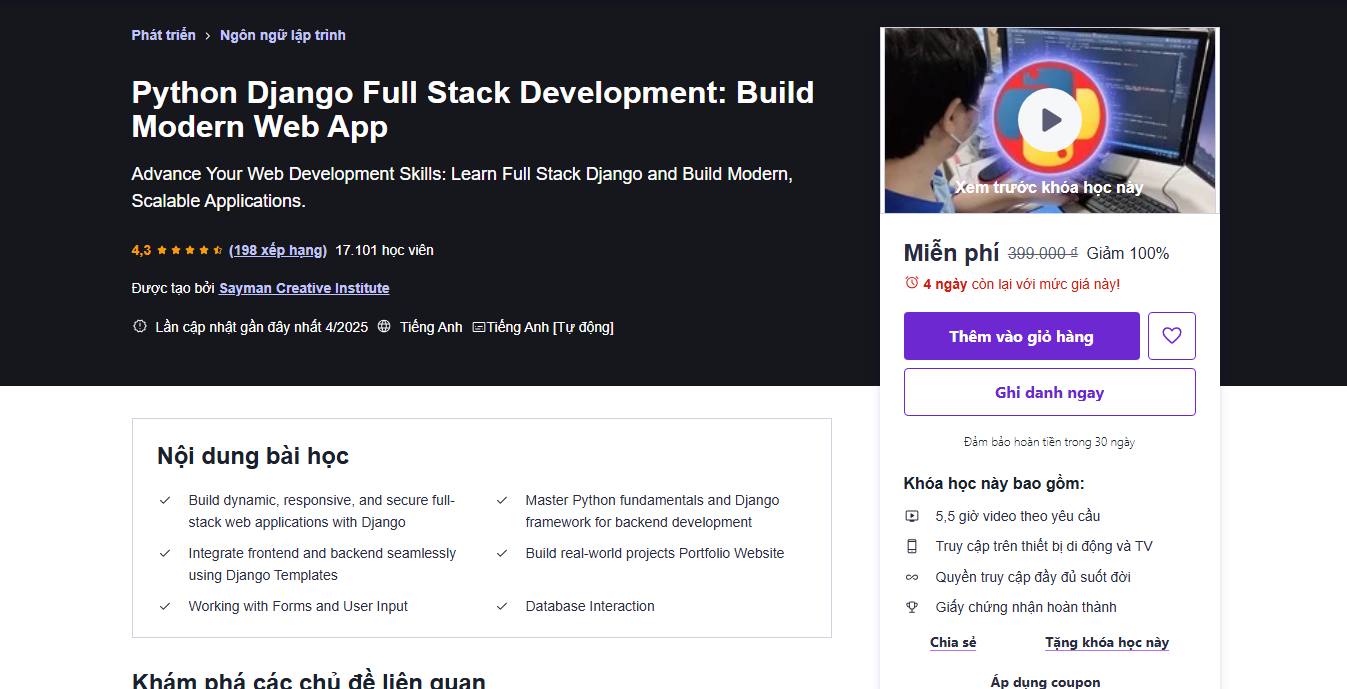This screenshot has width=1347, height=689.
Task: Add course to wishlist heart icon
Action: pos(1172,336)
